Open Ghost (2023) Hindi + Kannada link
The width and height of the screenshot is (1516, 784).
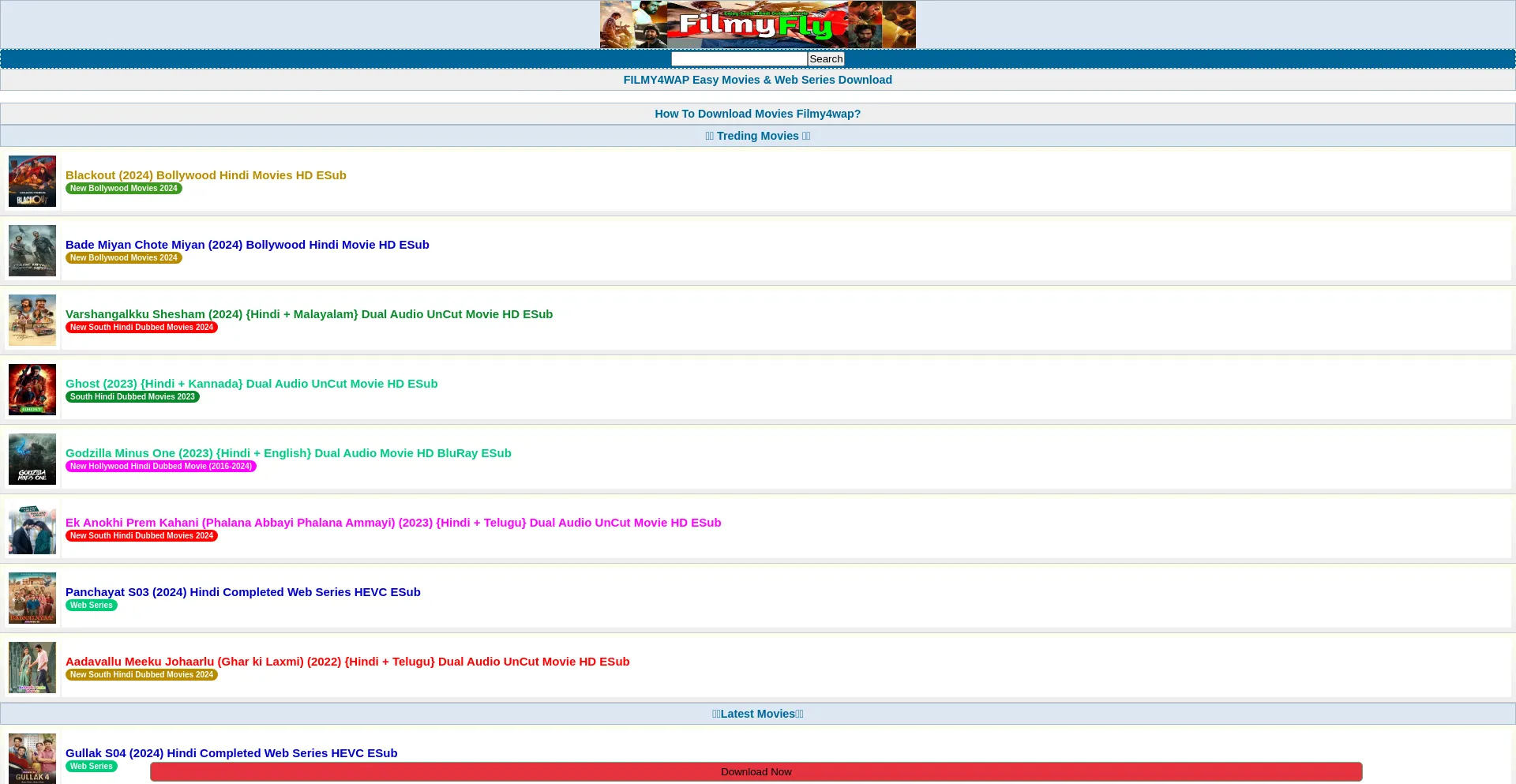click(251, 384)
